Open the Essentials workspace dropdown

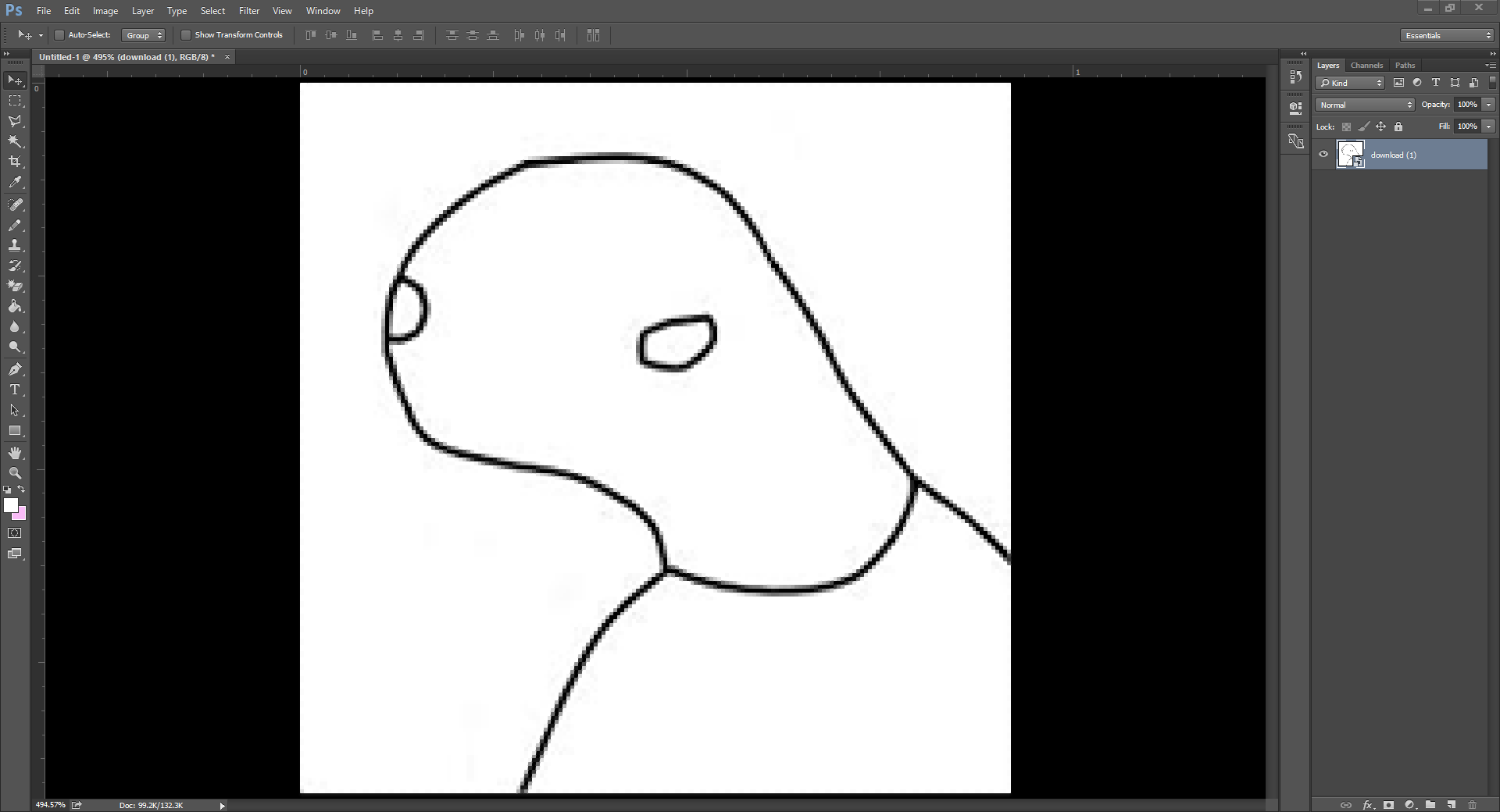click(1447, 35)
